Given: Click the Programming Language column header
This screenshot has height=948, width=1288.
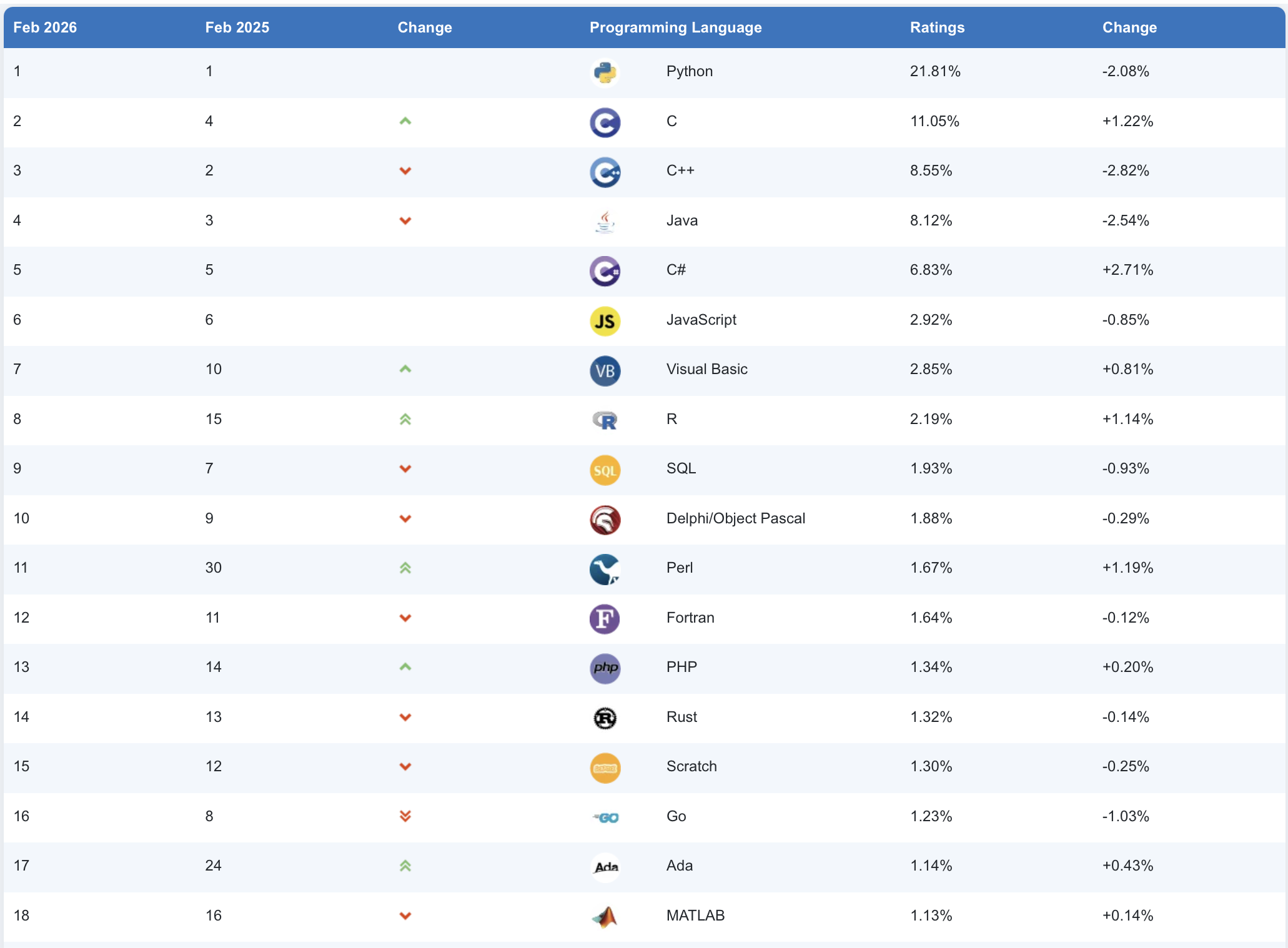Looking at the screenshot, I should (675, 27).
